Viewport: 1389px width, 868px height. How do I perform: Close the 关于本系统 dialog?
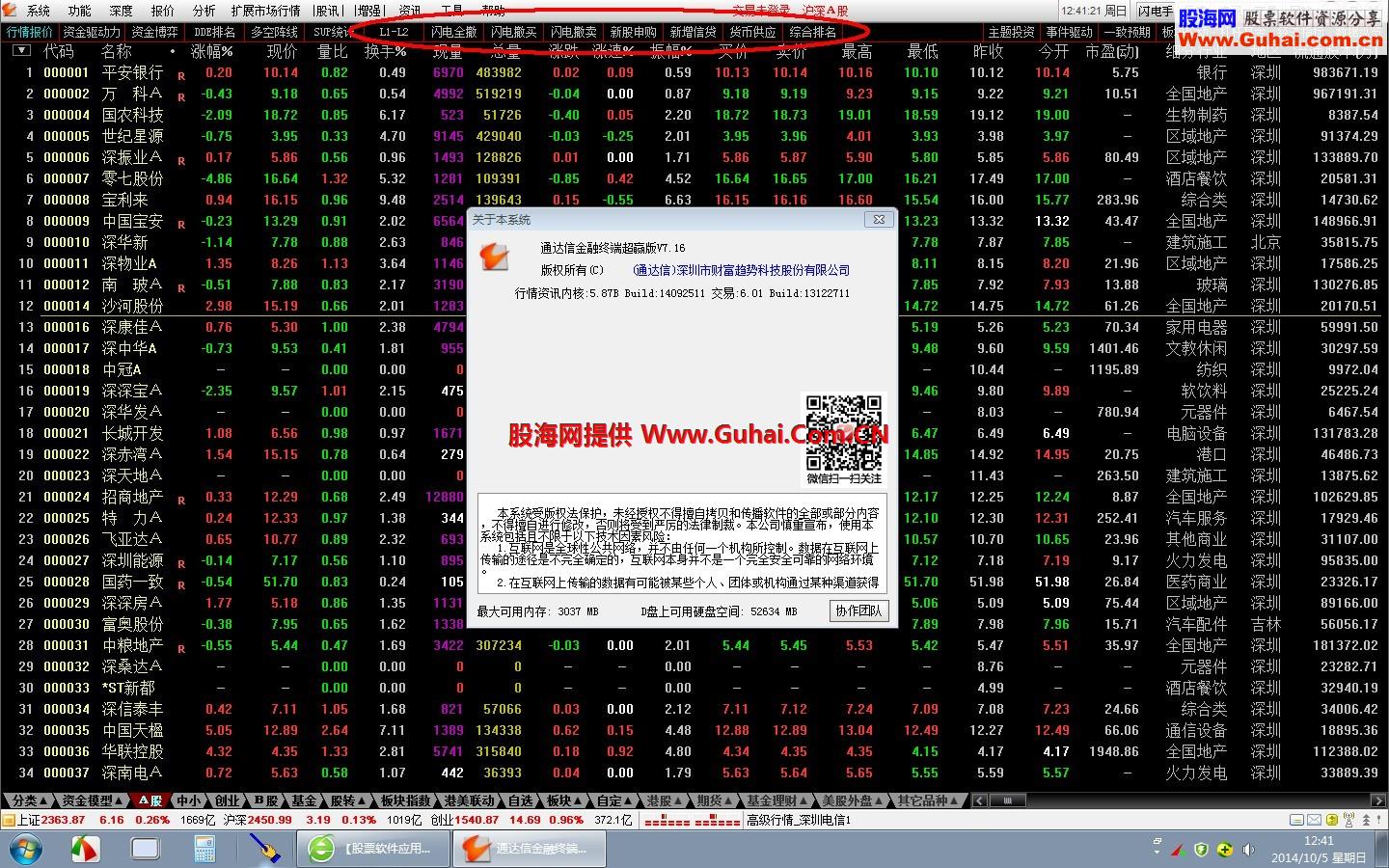point(879,219)
